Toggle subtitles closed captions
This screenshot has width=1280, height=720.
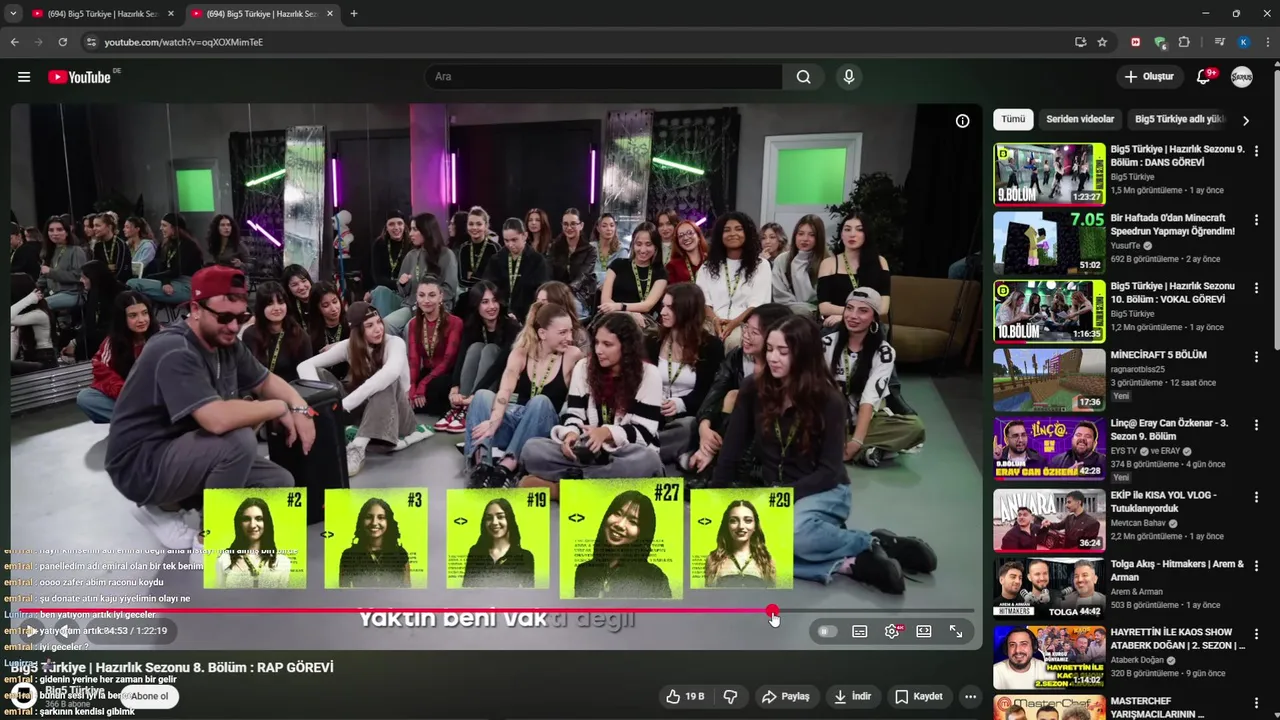(x=859, y=631)
